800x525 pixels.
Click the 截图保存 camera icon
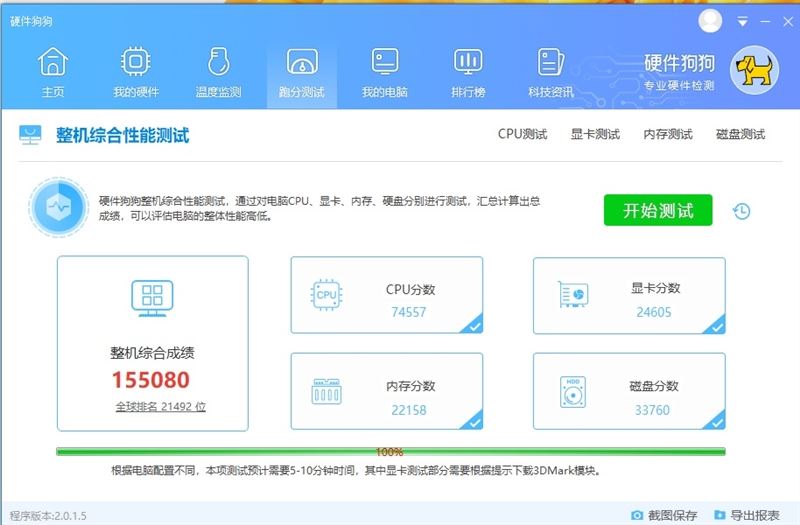point(637,515)
